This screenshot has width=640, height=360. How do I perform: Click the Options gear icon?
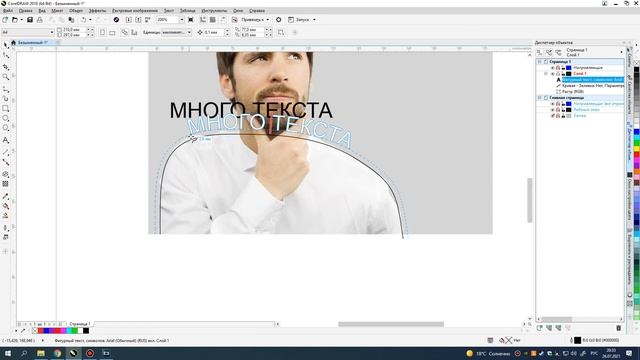click(x=278, y=20)
